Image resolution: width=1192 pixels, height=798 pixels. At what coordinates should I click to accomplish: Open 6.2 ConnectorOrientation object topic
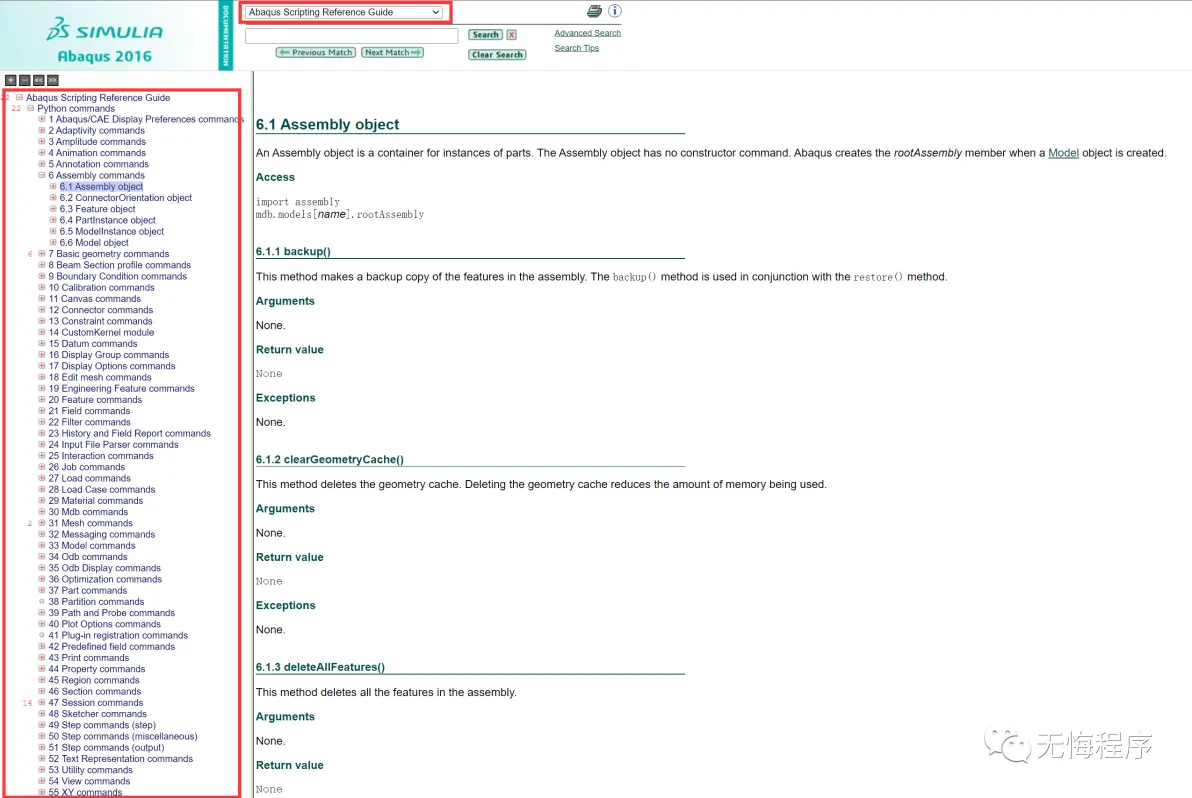[x=125, y=198]
